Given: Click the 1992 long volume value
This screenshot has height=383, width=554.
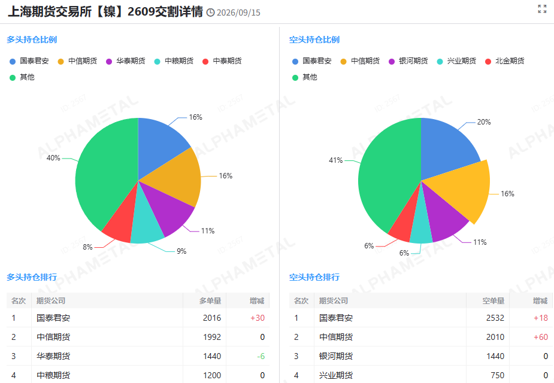Looking at the screenshot, I should pyautogui.click(x=212, y=337).
